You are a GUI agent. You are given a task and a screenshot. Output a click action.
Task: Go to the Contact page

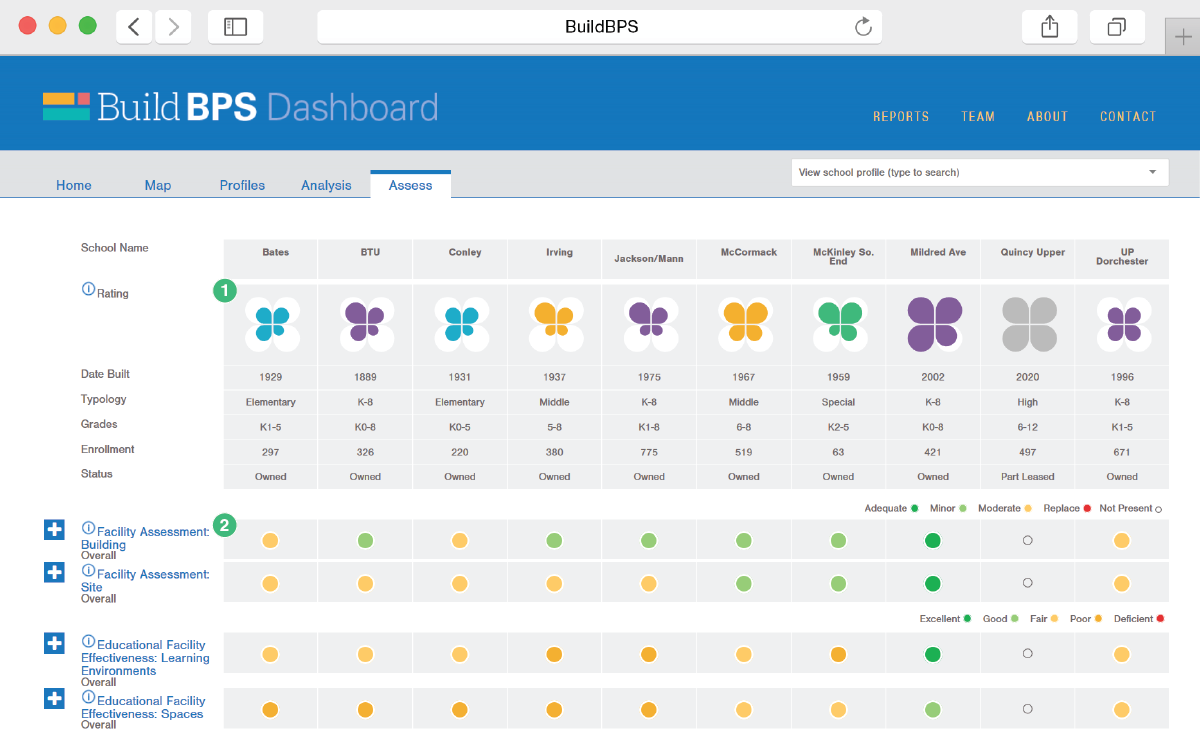click(1127, 116)
